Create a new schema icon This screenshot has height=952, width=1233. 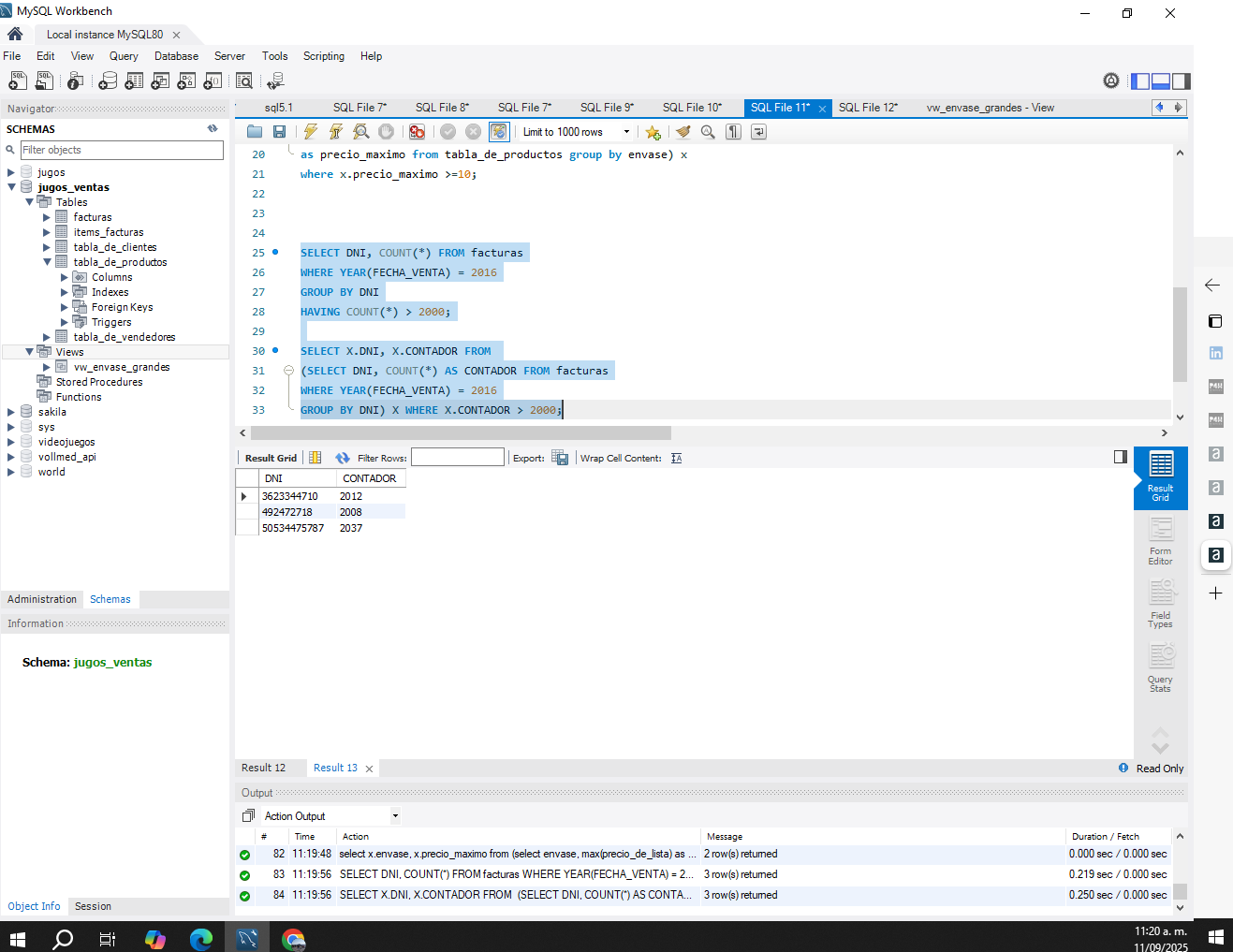tap(108, 81)
